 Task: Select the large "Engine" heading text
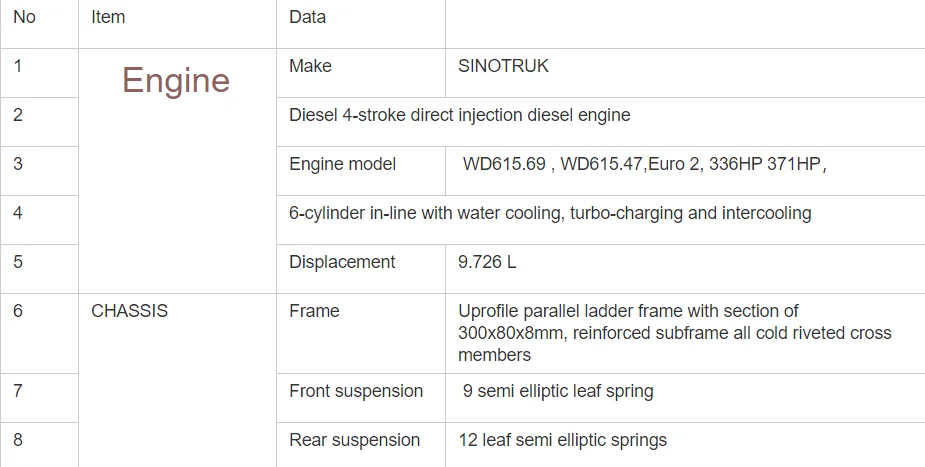tap(176, 80)
